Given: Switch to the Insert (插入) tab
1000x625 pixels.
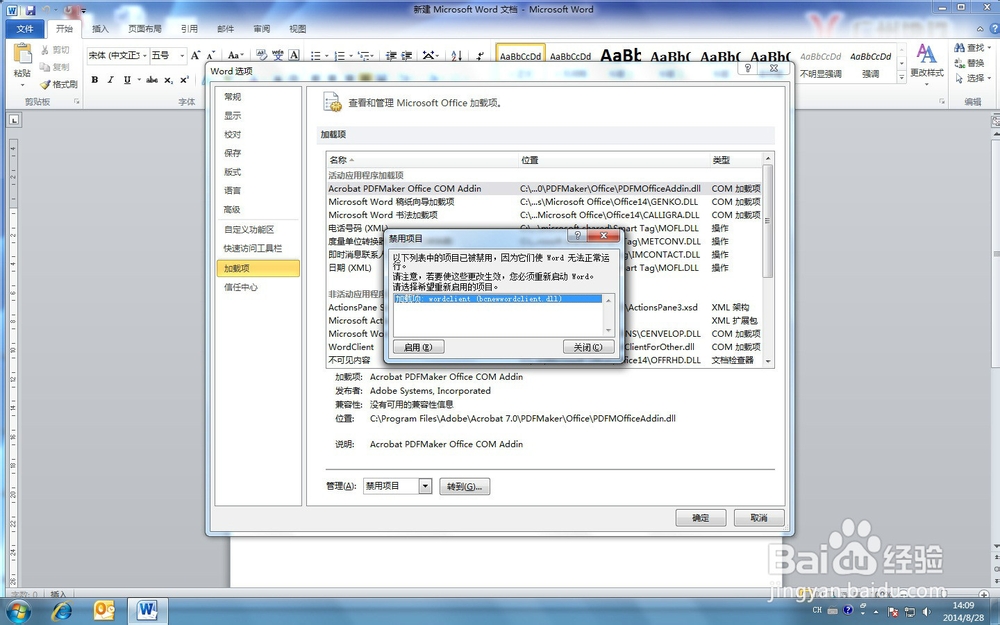Looking at the screenshot, I should tap(100, 29).
